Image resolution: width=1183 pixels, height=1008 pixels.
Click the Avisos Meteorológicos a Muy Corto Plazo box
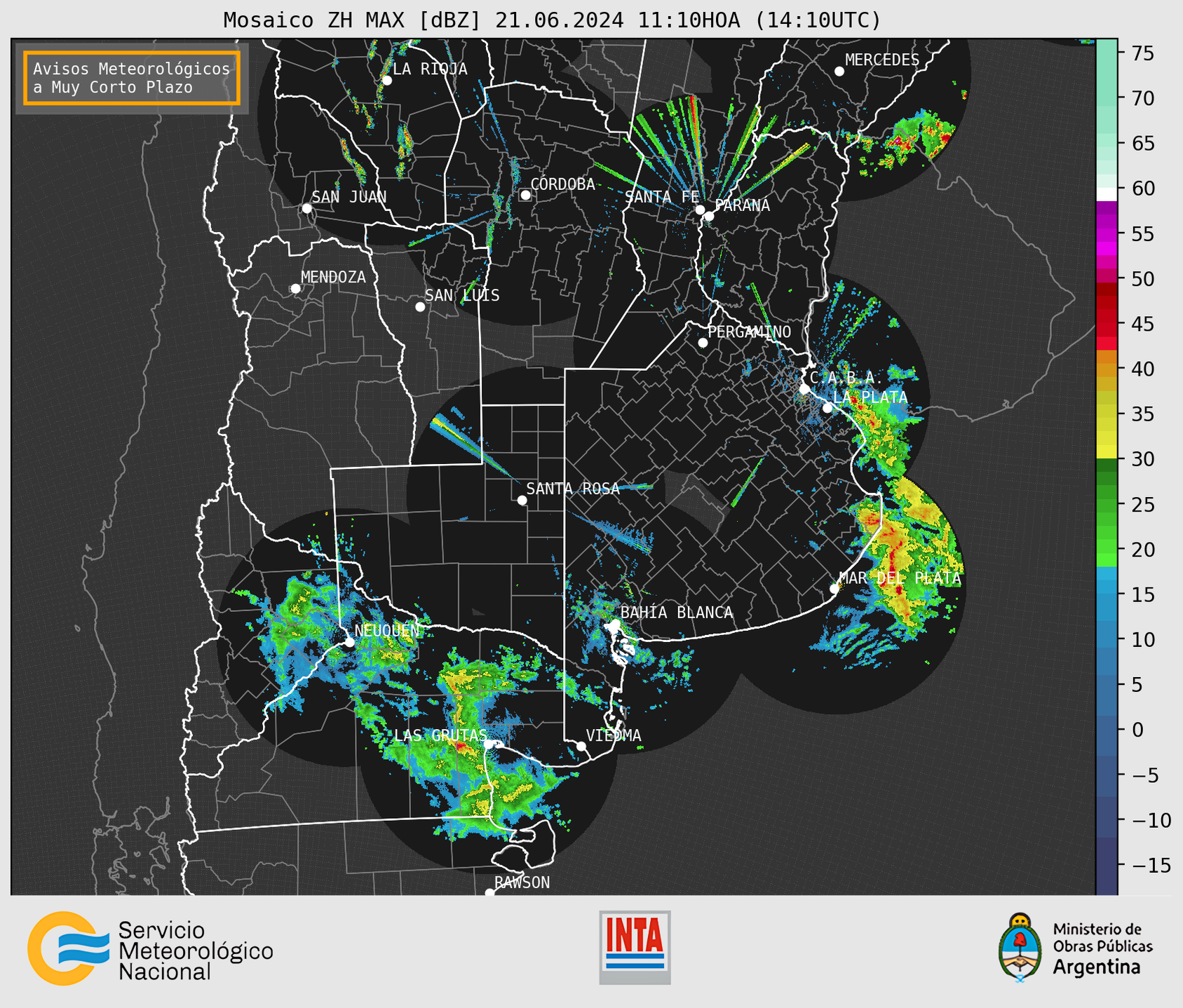pos(132,78)
